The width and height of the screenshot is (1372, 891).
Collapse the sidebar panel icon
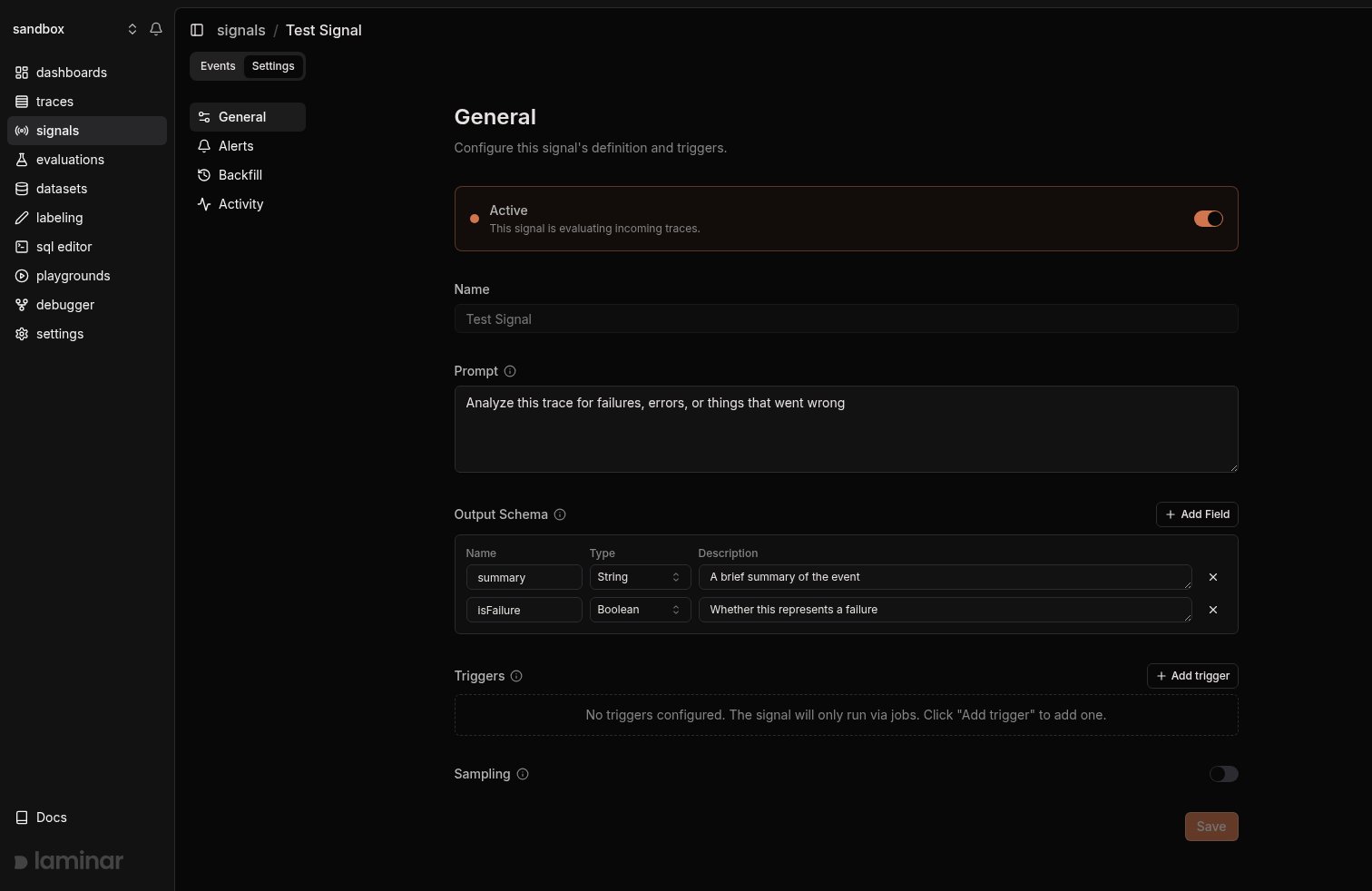(x=197, y=30)
